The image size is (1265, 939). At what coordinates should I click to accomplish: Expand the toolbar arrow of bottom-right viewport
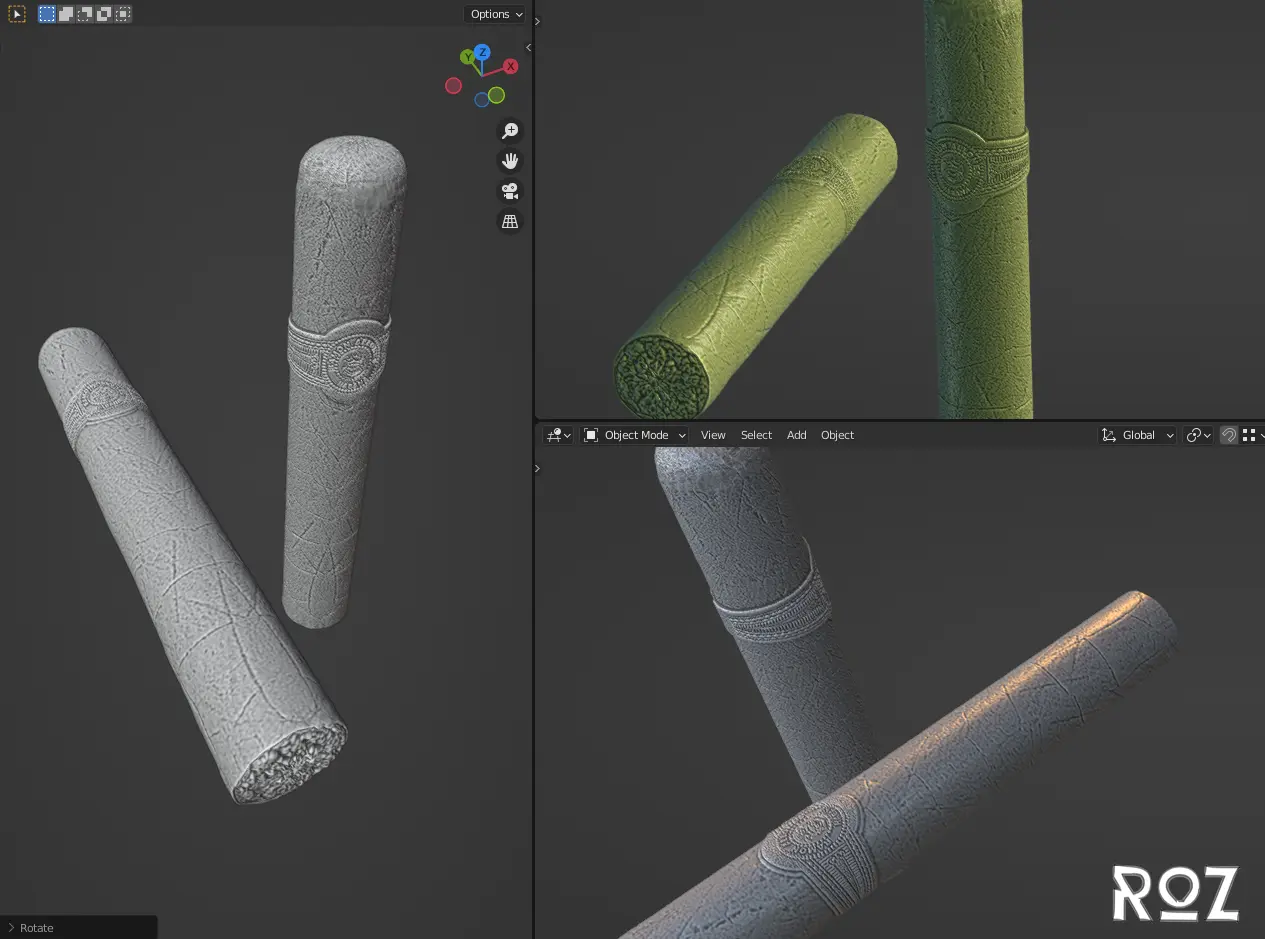538,468
